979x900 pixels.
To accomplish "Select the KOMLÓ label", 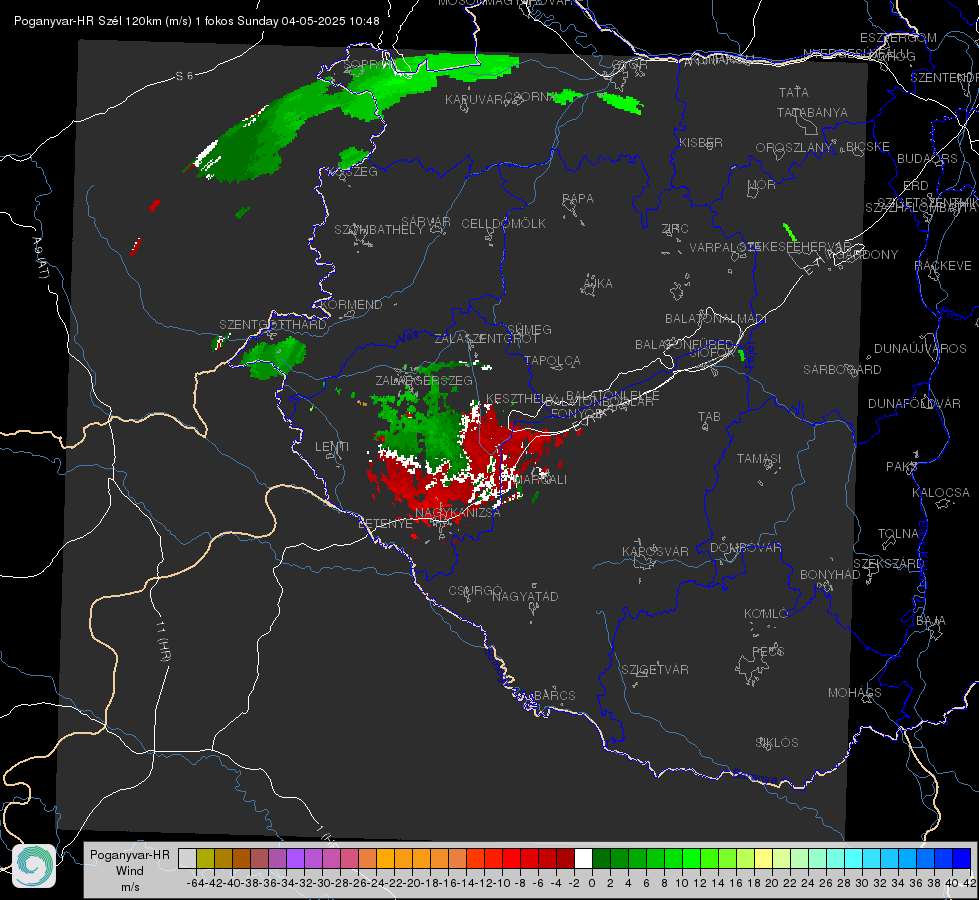I will click(766, 614).
